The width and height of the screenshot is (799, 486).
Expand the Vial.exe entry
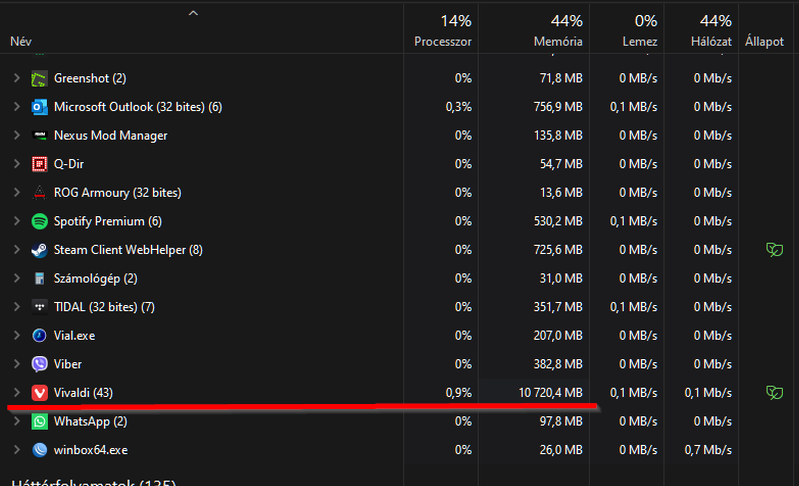pyautogui.click(x=17, y=336)
